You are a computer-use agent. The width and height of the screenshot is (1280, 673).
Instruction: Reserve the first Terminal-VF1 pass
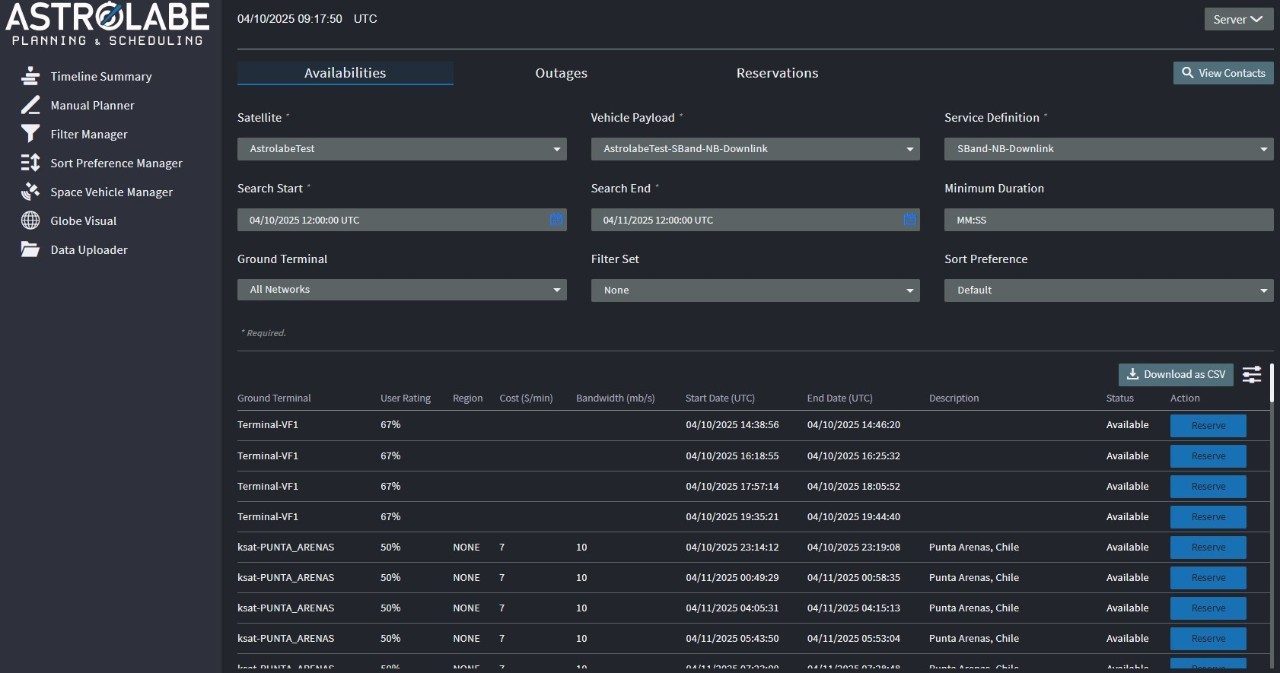pos(1207,424)
